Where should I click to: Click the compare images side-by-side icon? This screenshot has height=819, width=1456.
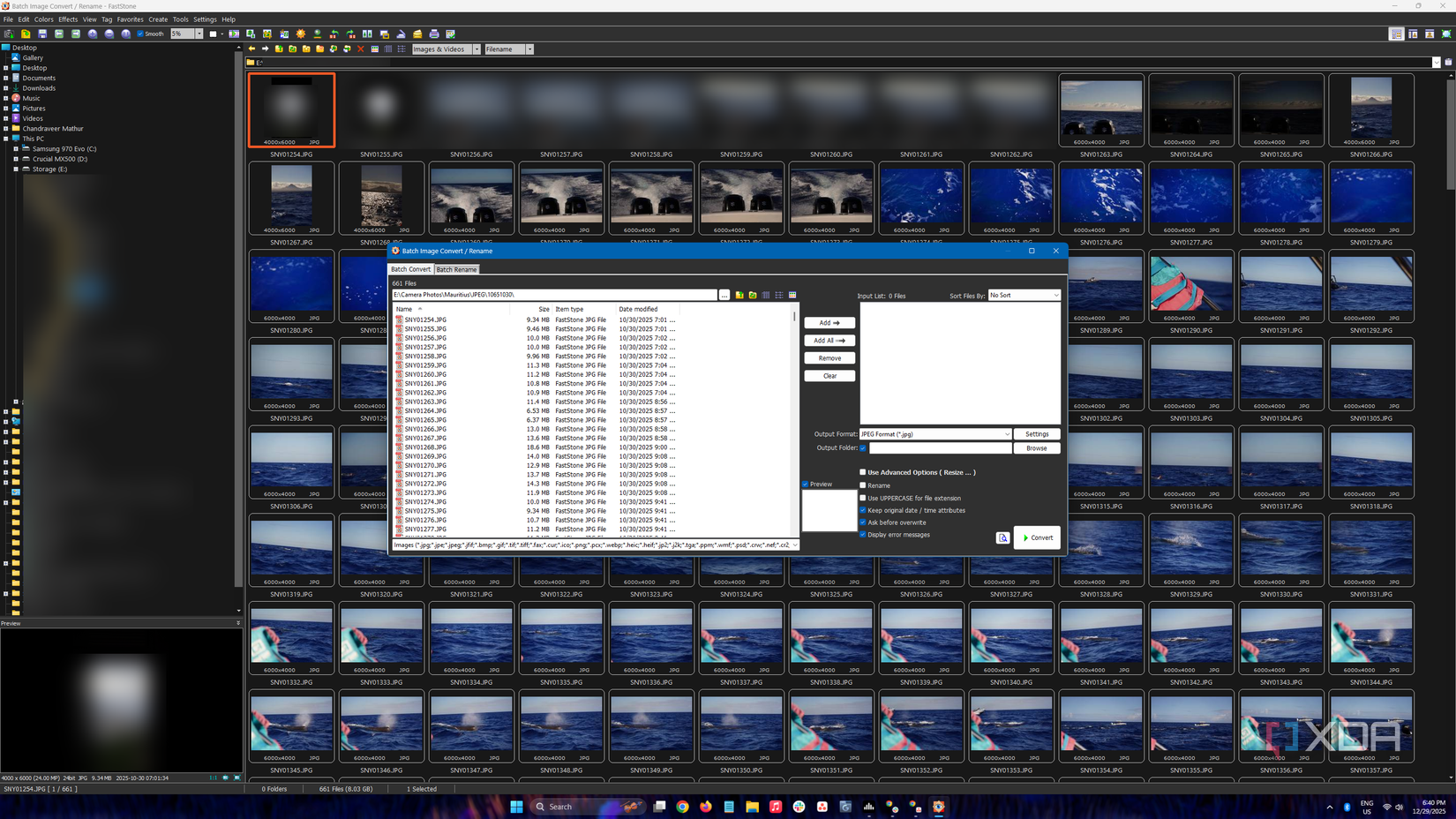pyautogui.click(x=367, y=34)
